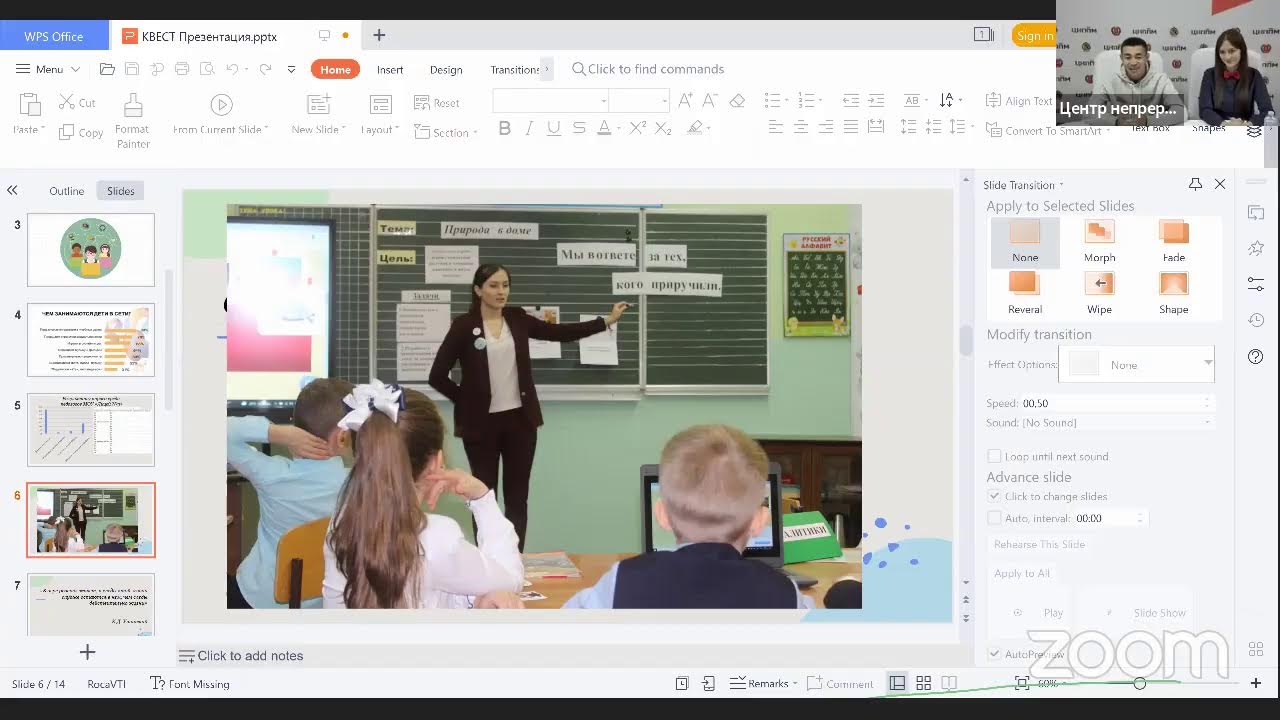The height and width of the screenshot is (720, 1280).
Task: Click Decrease Indent icon
Action: 851,100
